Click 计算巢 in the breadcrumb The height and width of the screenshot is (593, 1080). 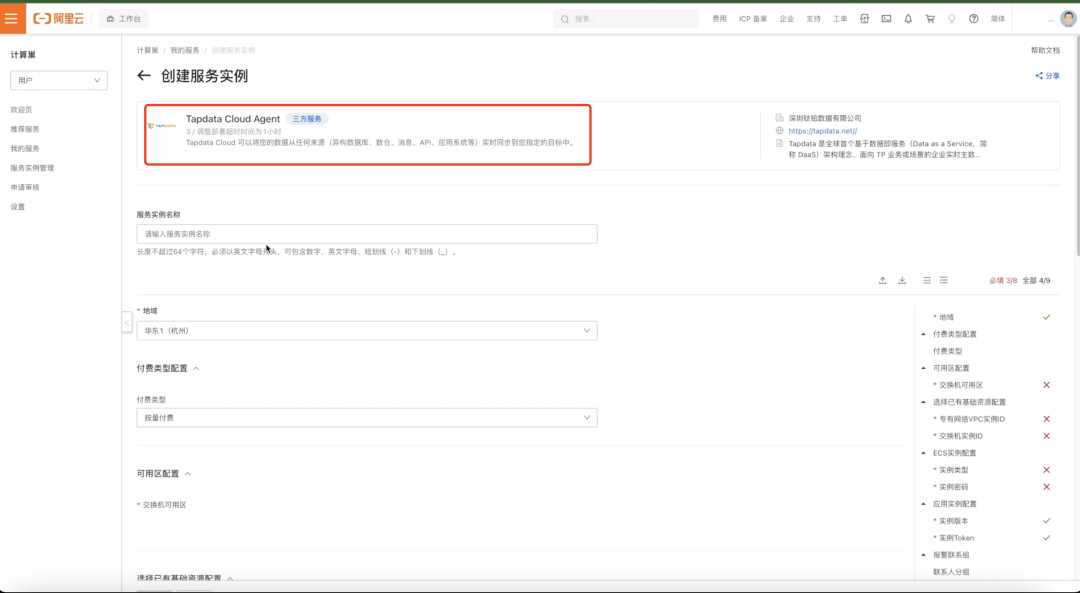tap(147, 50)
